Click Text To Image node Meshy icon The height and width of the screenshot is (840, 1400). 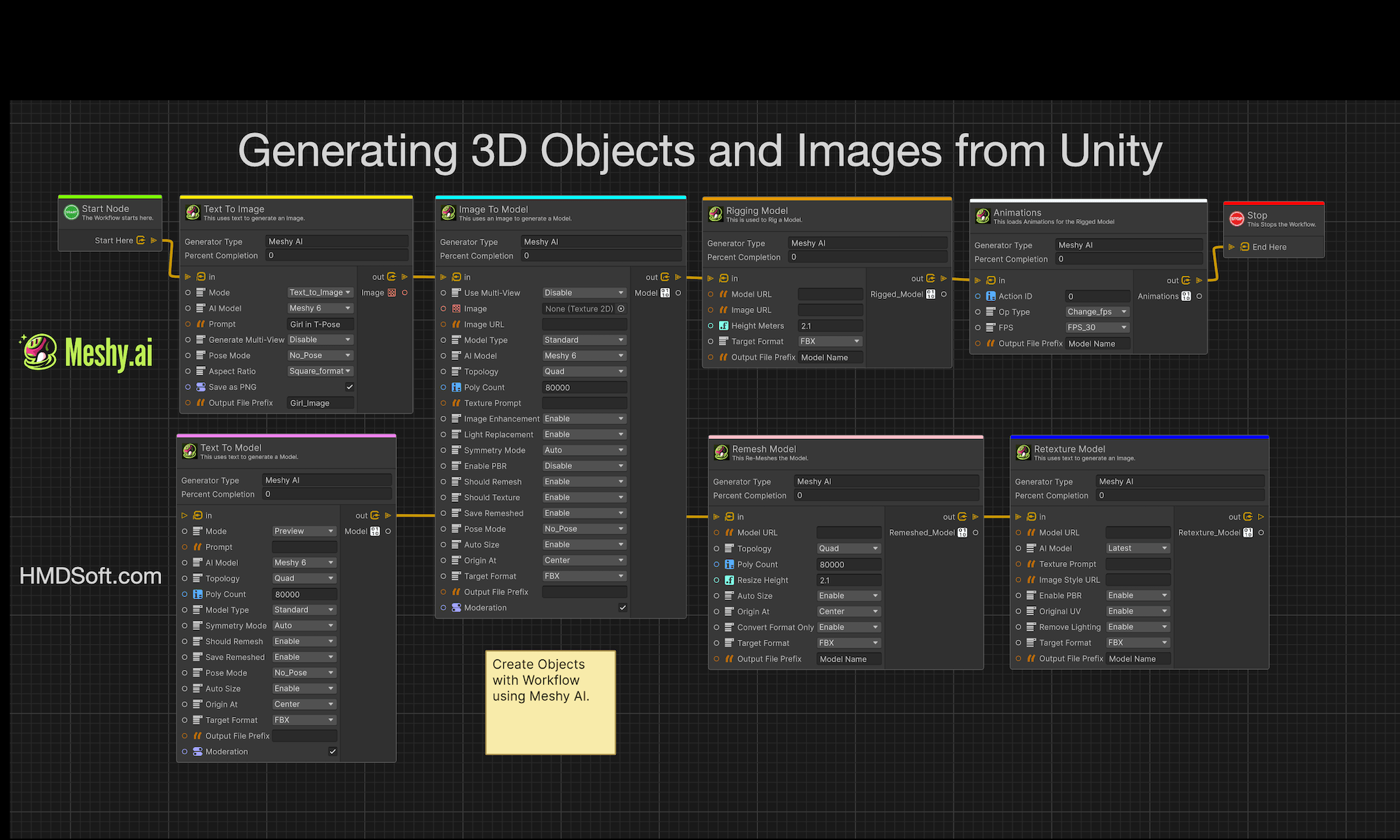192,212
